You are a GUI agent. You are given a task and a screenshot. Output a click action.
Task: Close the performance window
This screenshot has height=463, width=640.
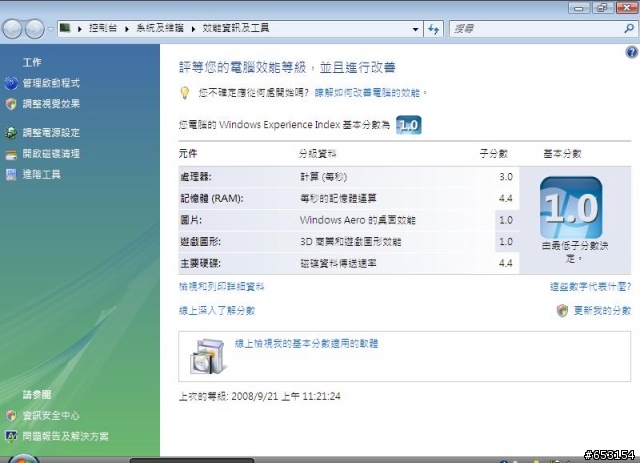[627, 8]
